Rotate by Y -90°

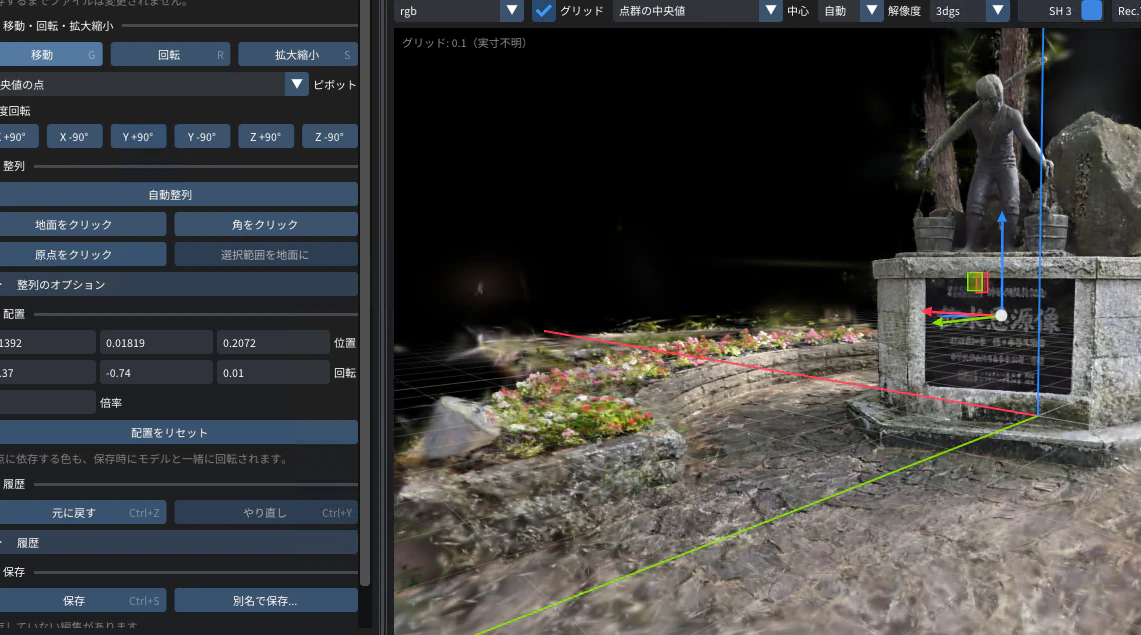[202, 137]
